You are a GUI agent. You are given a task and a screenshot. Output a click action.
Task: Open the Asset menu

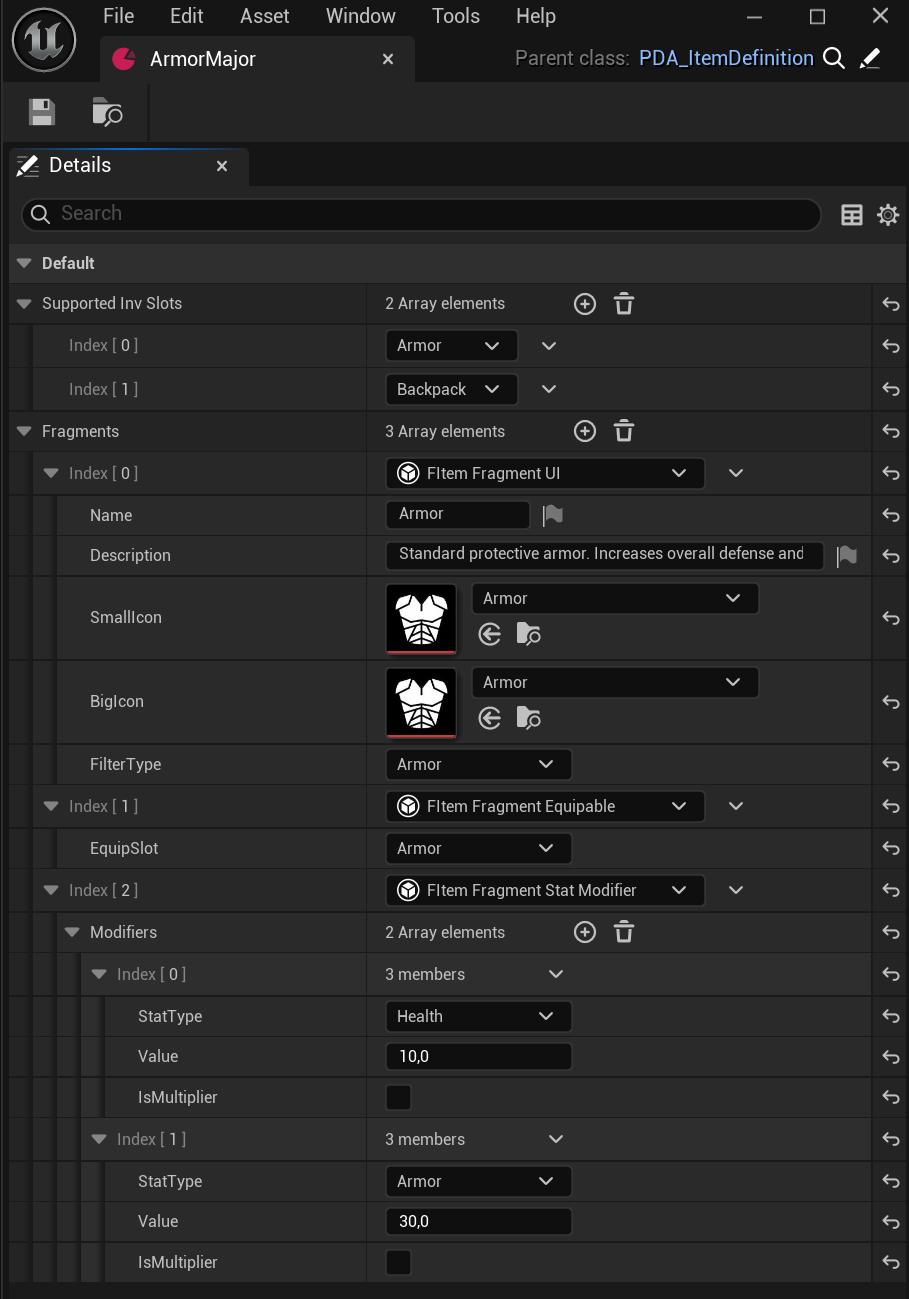click(265, 16)
